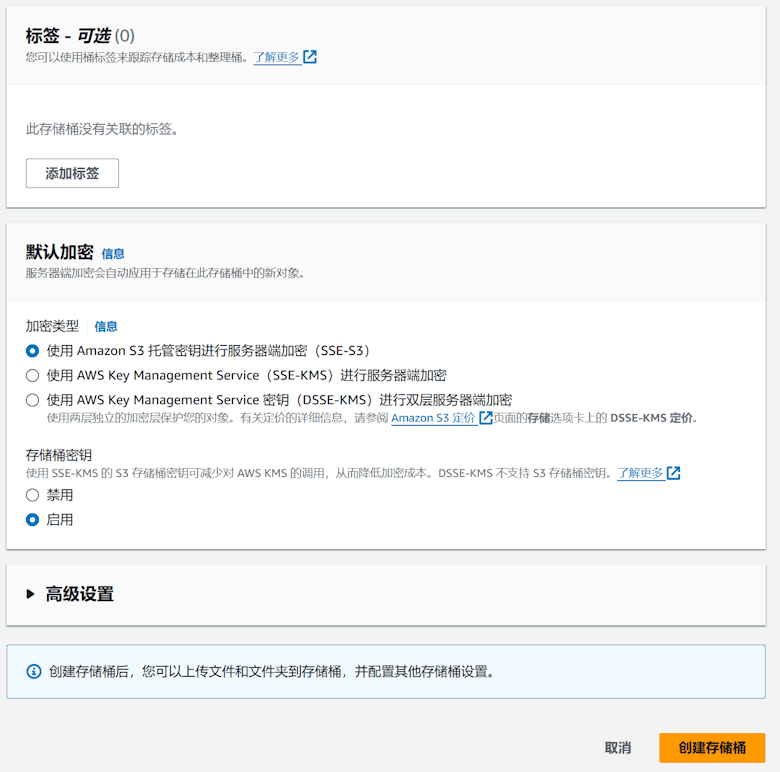The height and width of the screenshot is (772, 780).
Task: Open 了解更多 link in bucket key description
Action: (x=640, y=473)
